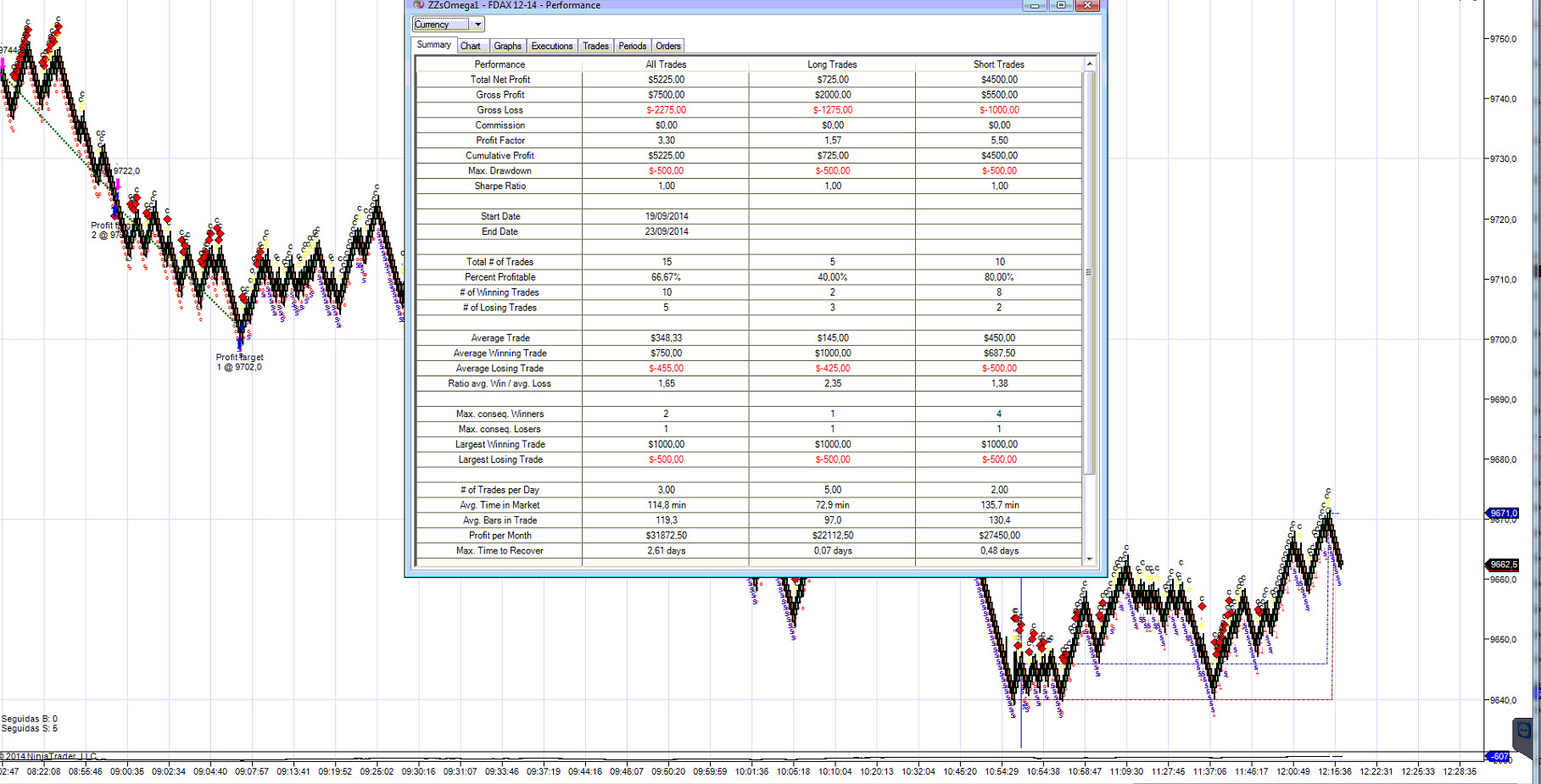Click the Short Trades column header

point(999,64)
